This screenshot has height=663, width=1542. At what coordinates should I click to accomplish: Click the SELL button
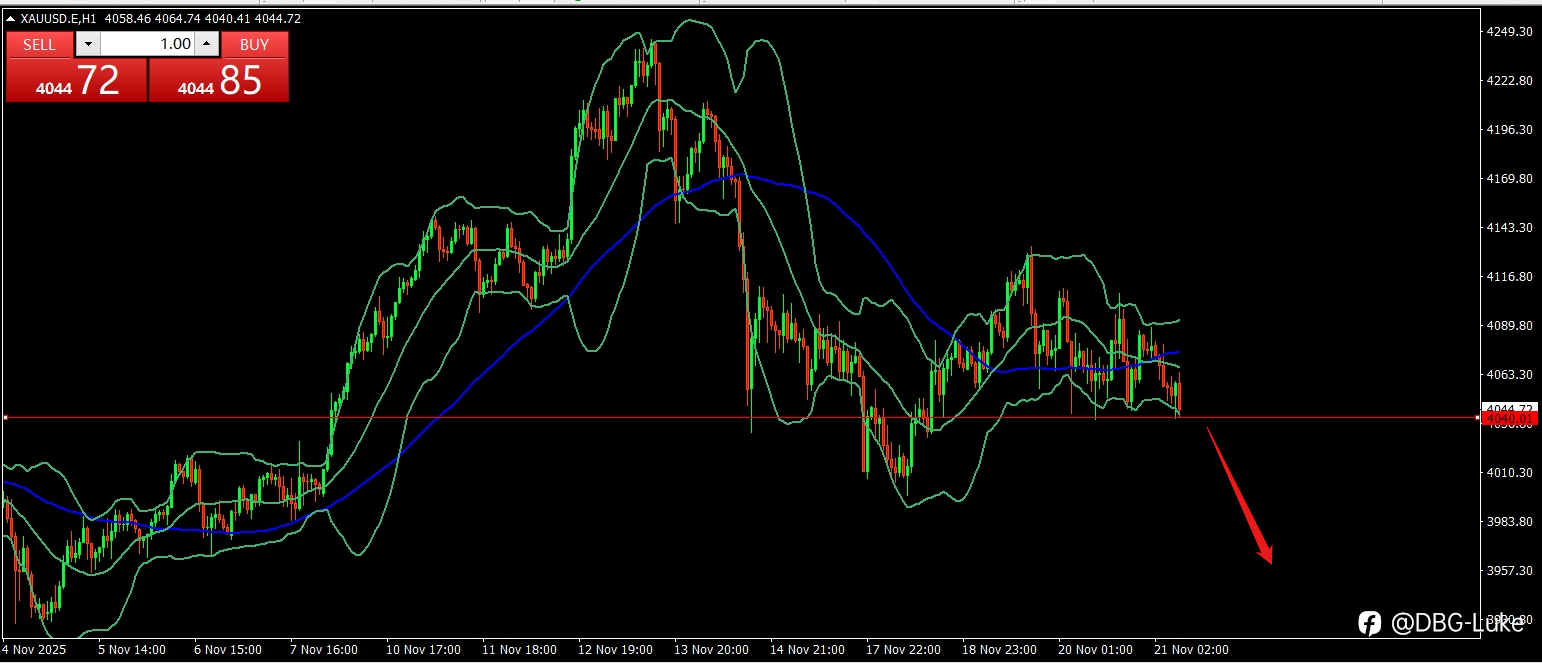coord(40,44)
